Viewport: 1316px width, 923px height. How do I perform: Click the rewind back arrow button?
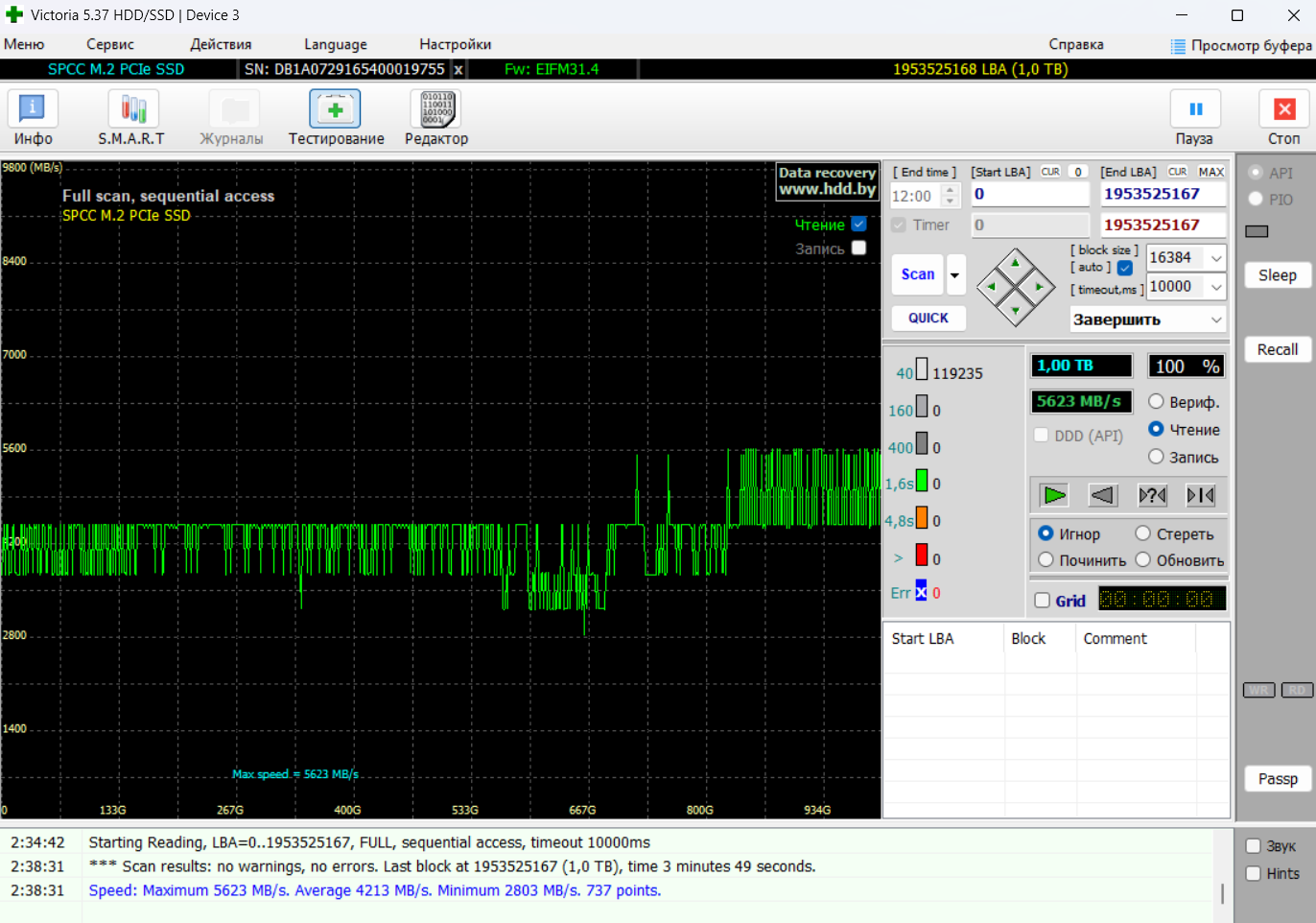[1103, 495]
